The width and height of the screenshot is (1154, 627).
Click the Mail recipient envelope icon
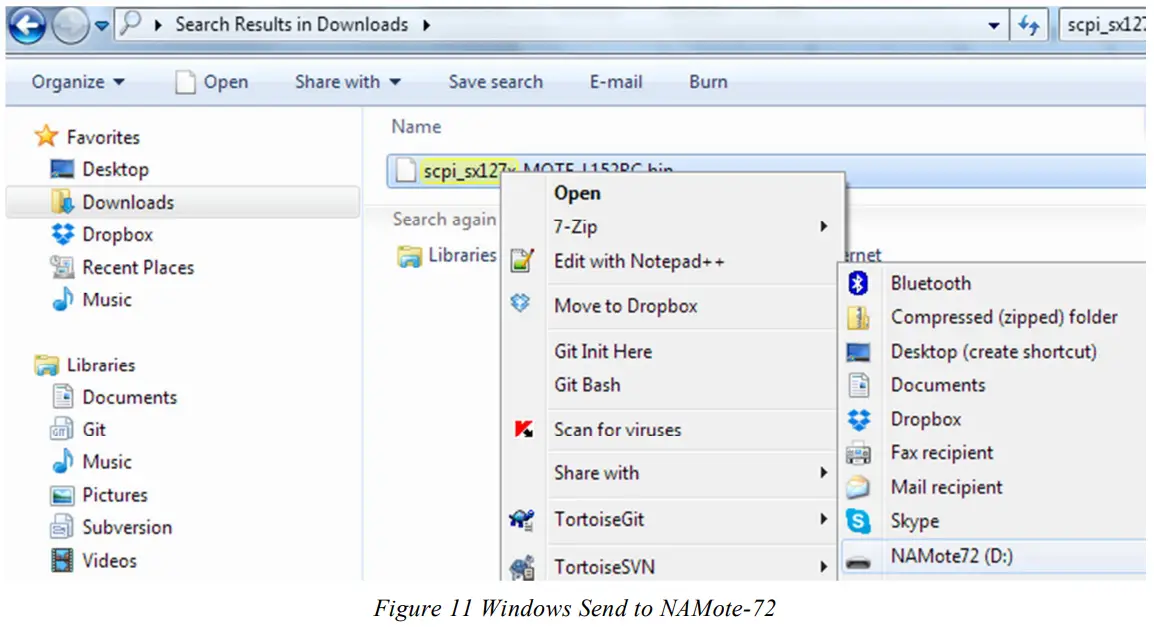point(858,488)
